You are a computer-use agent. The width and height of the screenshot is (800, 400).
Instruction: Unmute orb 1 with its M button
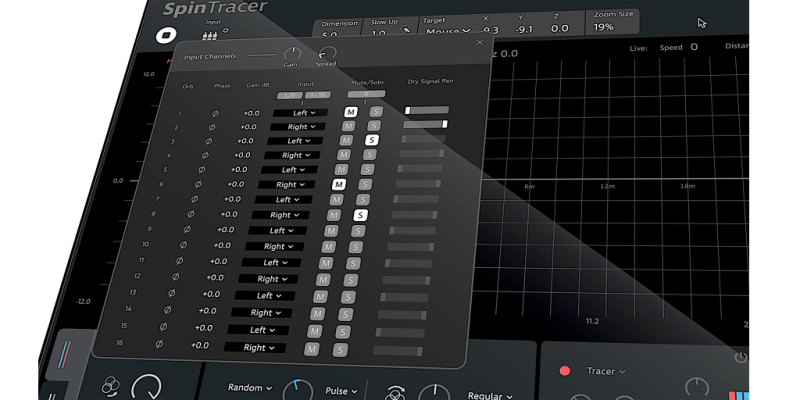tap(351, 112)
